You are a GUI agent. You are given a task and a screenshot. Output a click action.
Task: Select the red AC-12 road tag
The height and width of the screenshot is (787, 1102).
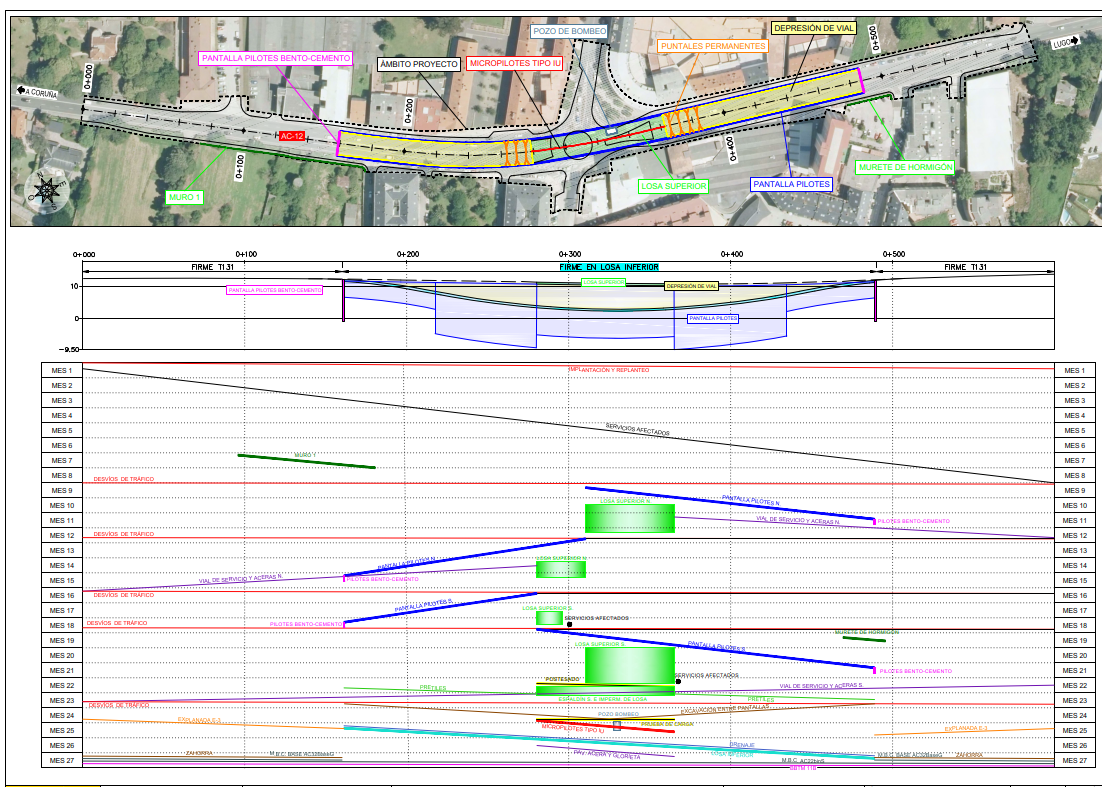pos(292,136)
